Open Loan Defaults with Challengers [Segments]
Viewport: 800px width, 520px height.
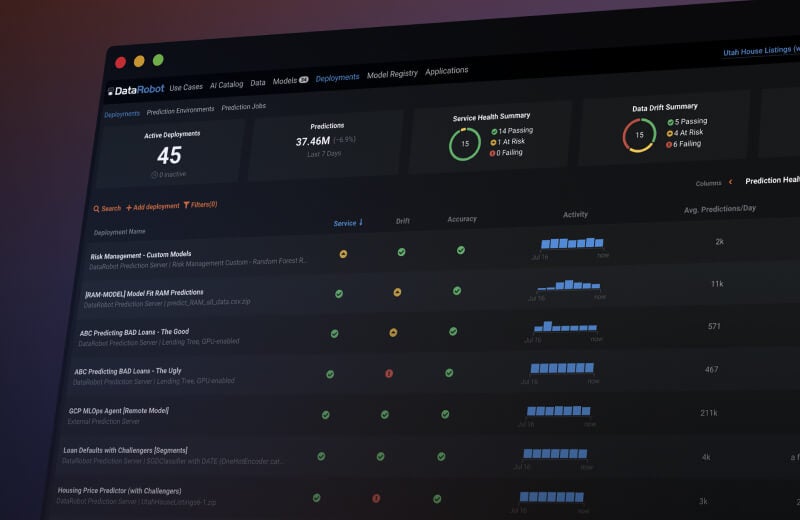[125, 450]
